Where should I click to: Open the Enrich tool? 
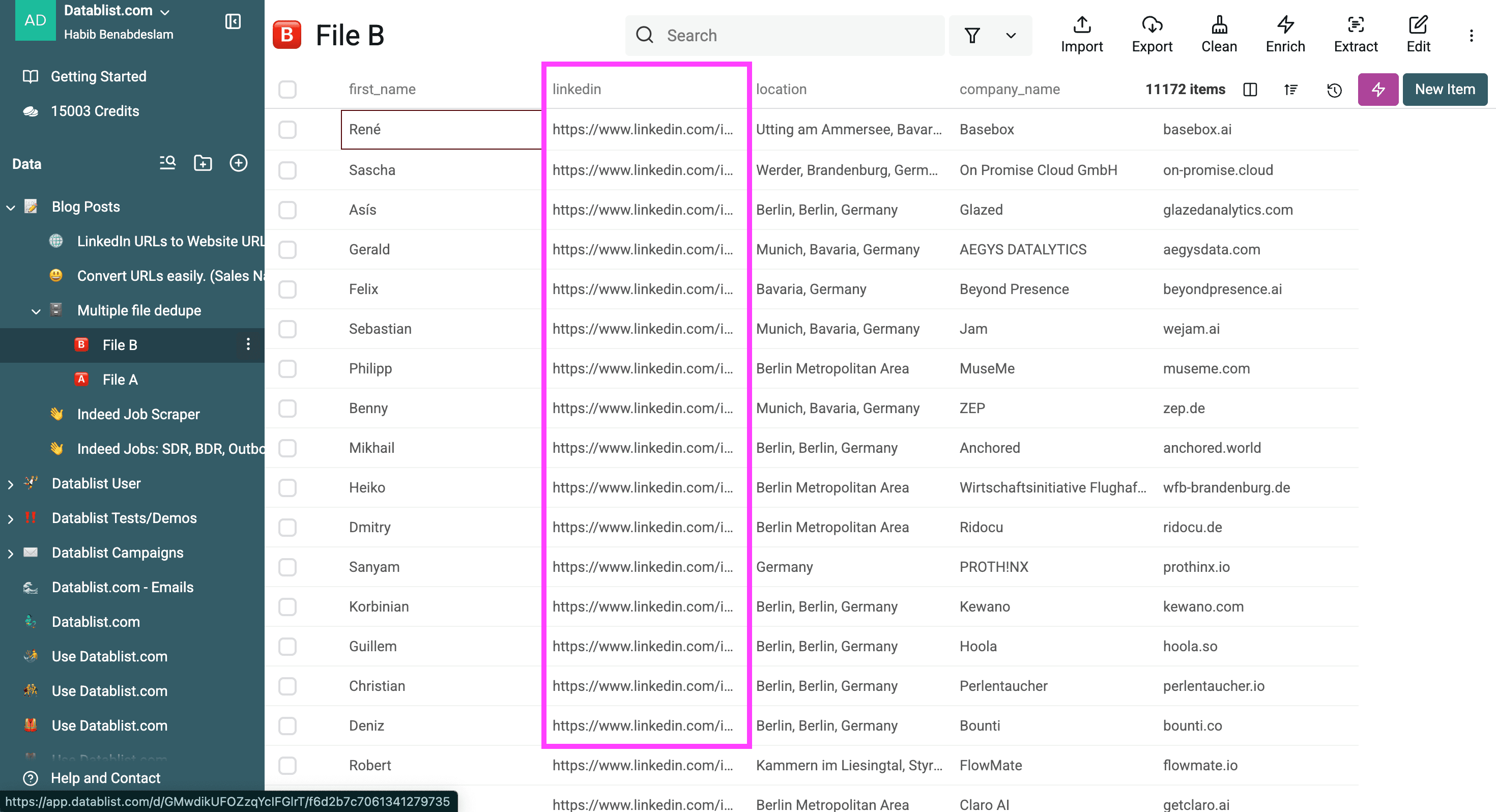[x=1285, y=34]
